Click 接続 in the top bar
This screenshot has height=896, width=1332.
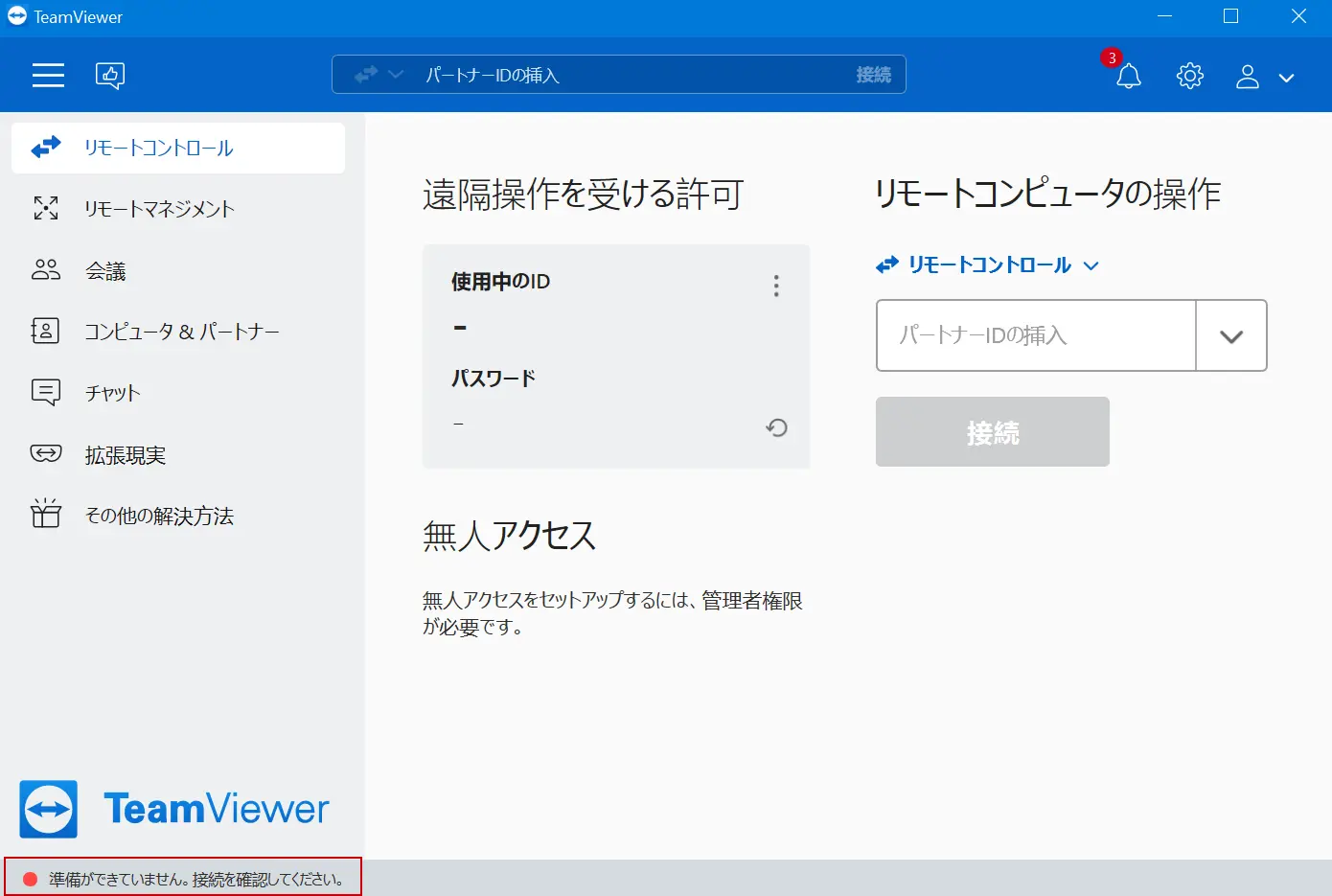pos(873,75)
